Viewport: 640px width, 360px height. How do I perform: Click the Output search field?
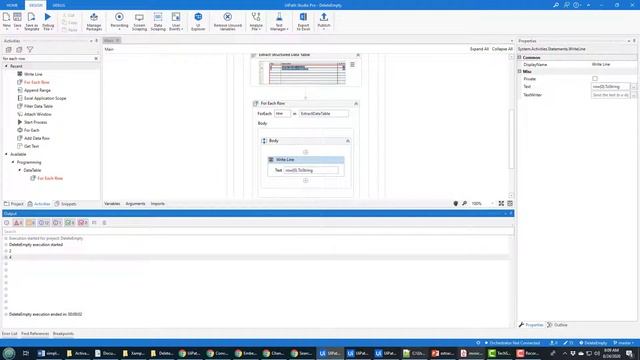pyautogui.click(x=258, y=231)
